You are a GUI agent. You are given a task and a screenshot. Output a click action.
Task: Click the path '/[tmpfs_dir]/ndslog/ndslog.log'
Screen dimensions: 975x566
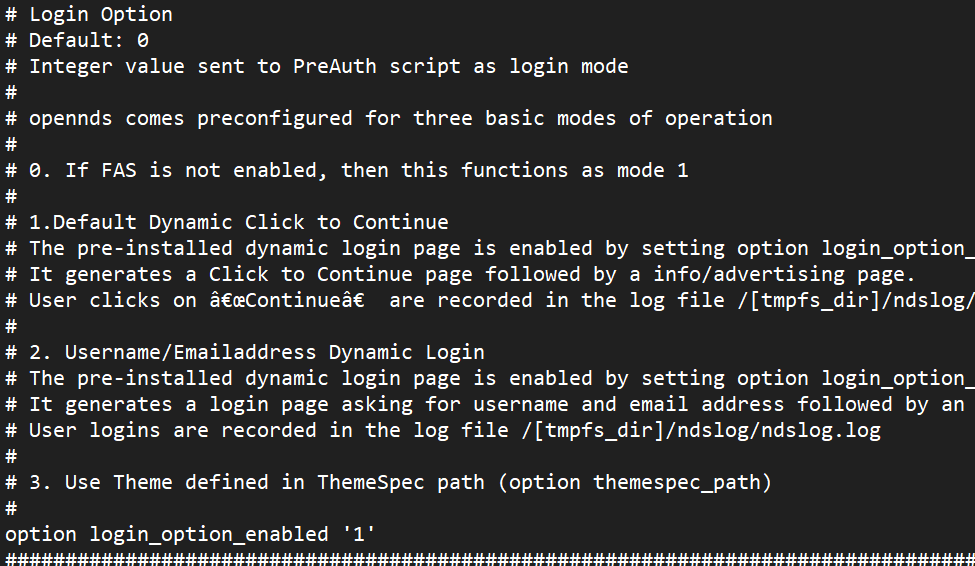click(x=701, y=430)
